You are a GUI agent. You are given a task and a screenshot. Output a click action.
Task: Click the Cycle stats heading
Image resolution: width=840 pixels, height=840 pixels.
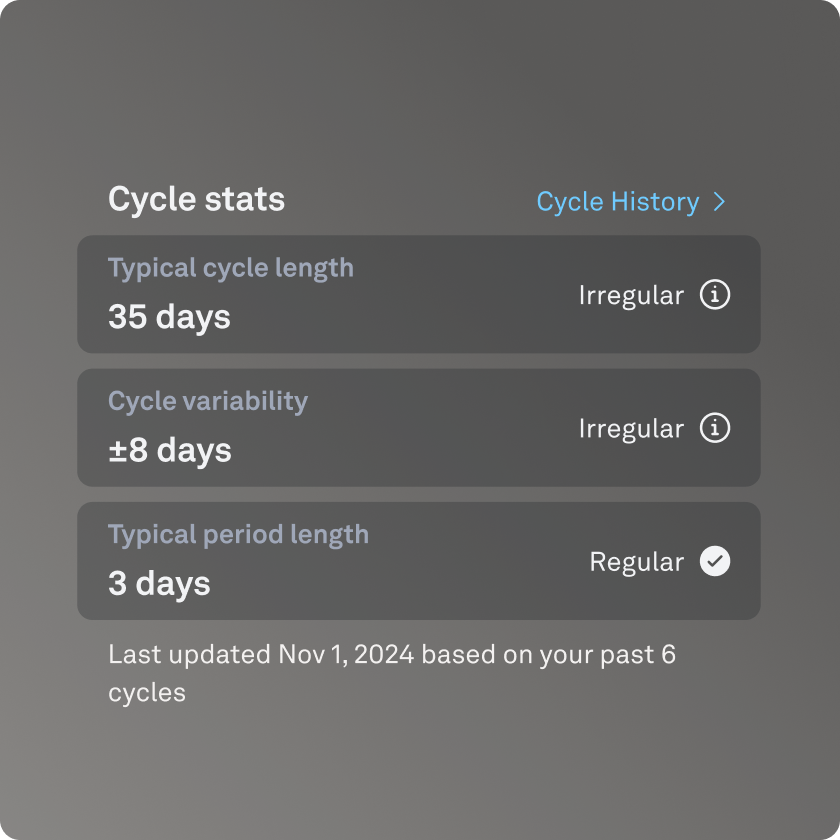click(x=197, y=200)
